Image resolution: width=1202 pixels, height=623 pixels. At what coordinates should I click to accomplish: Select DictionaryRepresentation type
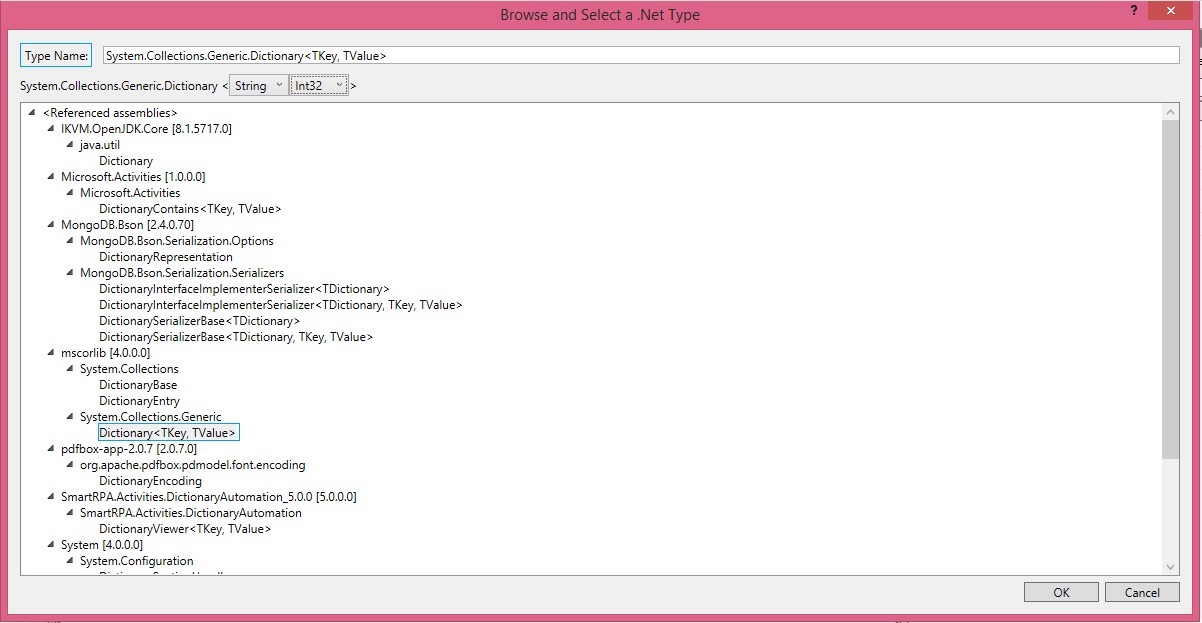[165, 257]
